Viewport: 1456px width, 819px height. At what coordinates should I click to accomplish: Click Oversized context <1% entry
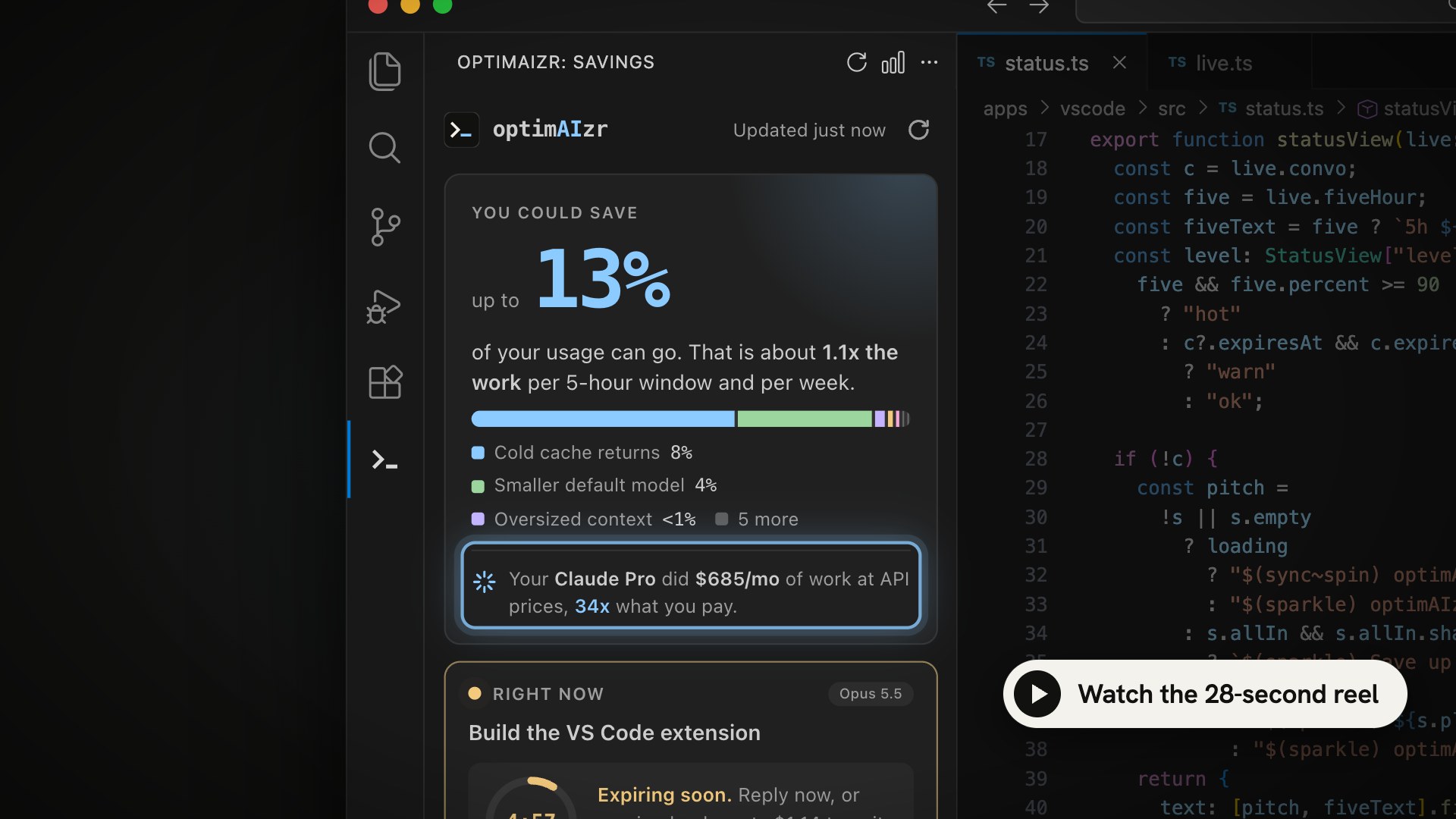tap(584, 519)
